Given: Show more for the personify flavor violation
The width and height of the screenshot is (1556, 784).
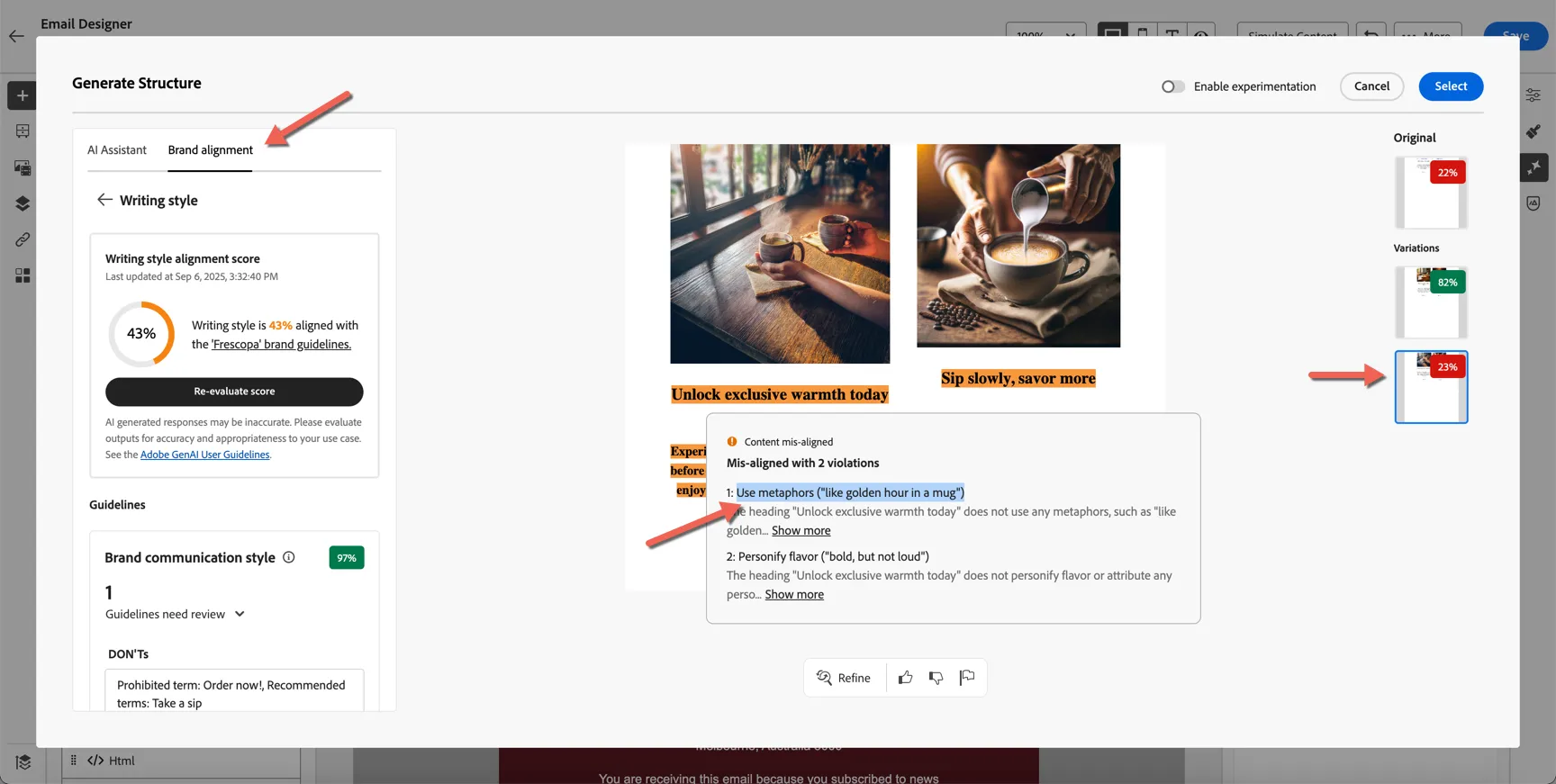Looking at the screenshot, I should tap(794, 594).
